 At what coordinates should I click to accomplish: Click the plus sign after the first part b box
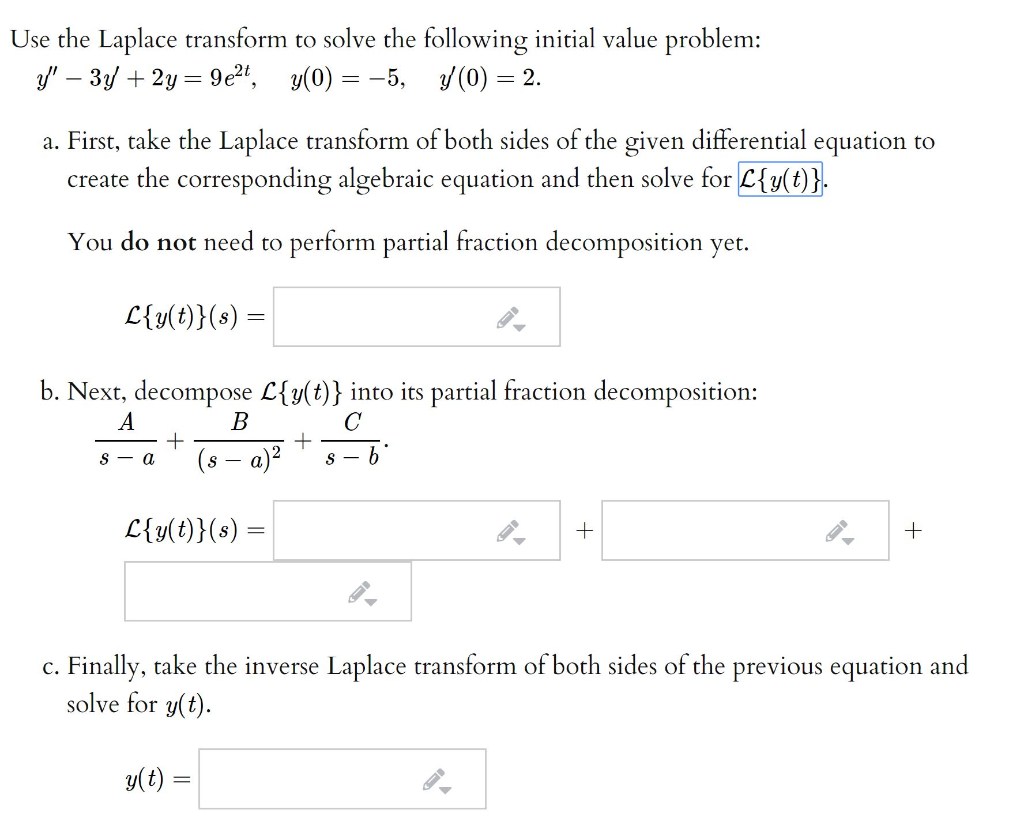[585, 530]
